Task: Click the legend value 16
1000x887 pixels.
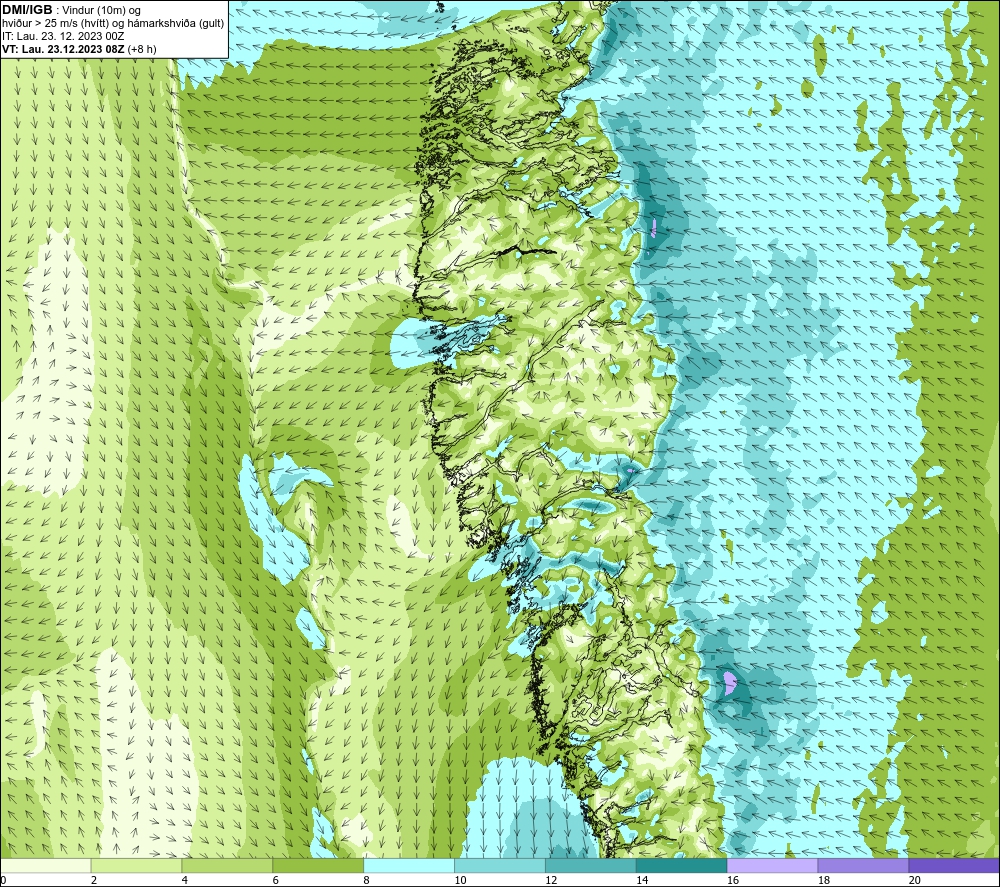Action: 733,880
